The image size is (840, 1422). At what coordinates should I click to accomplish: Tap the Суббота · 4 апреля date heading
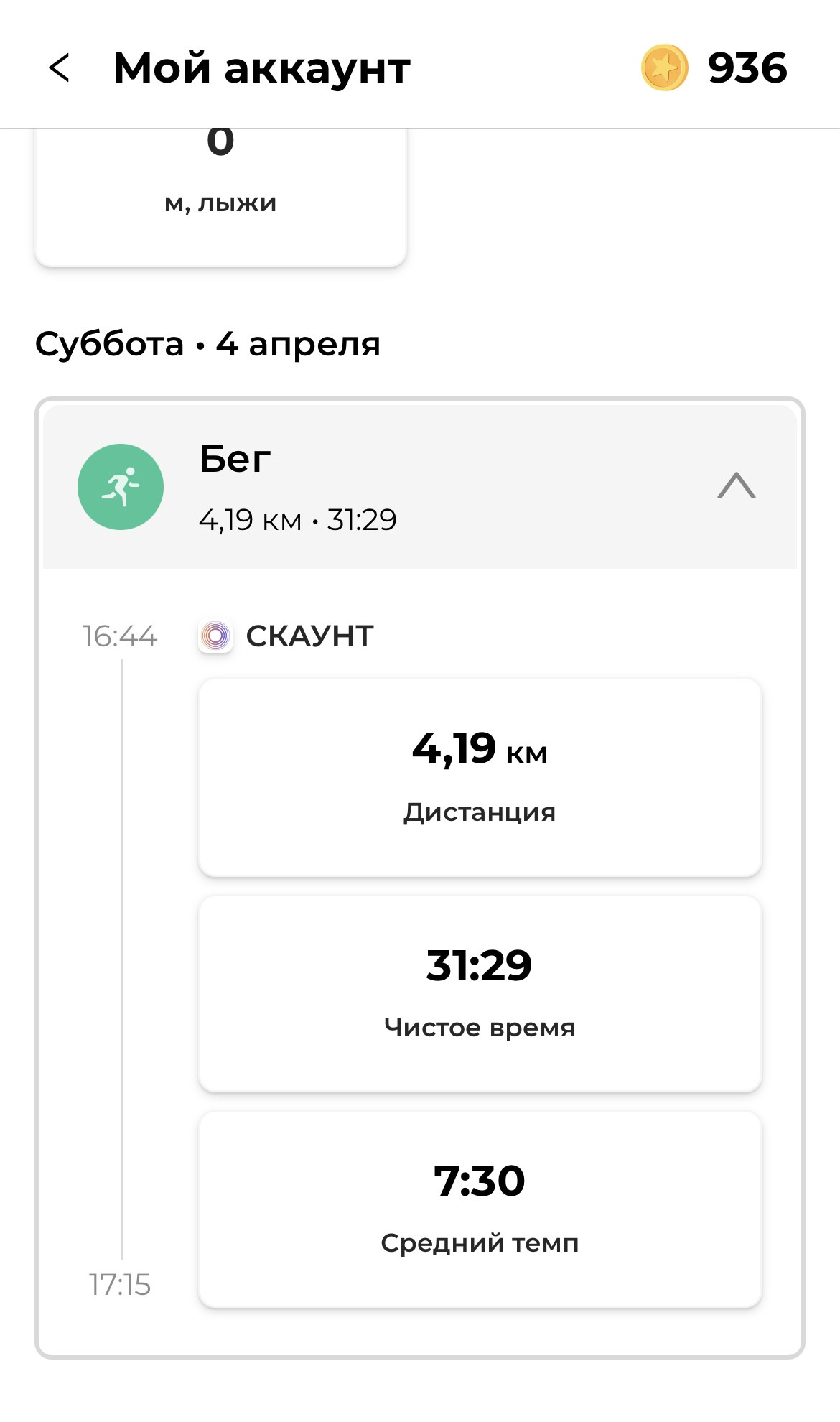click(x=207, y=344)
